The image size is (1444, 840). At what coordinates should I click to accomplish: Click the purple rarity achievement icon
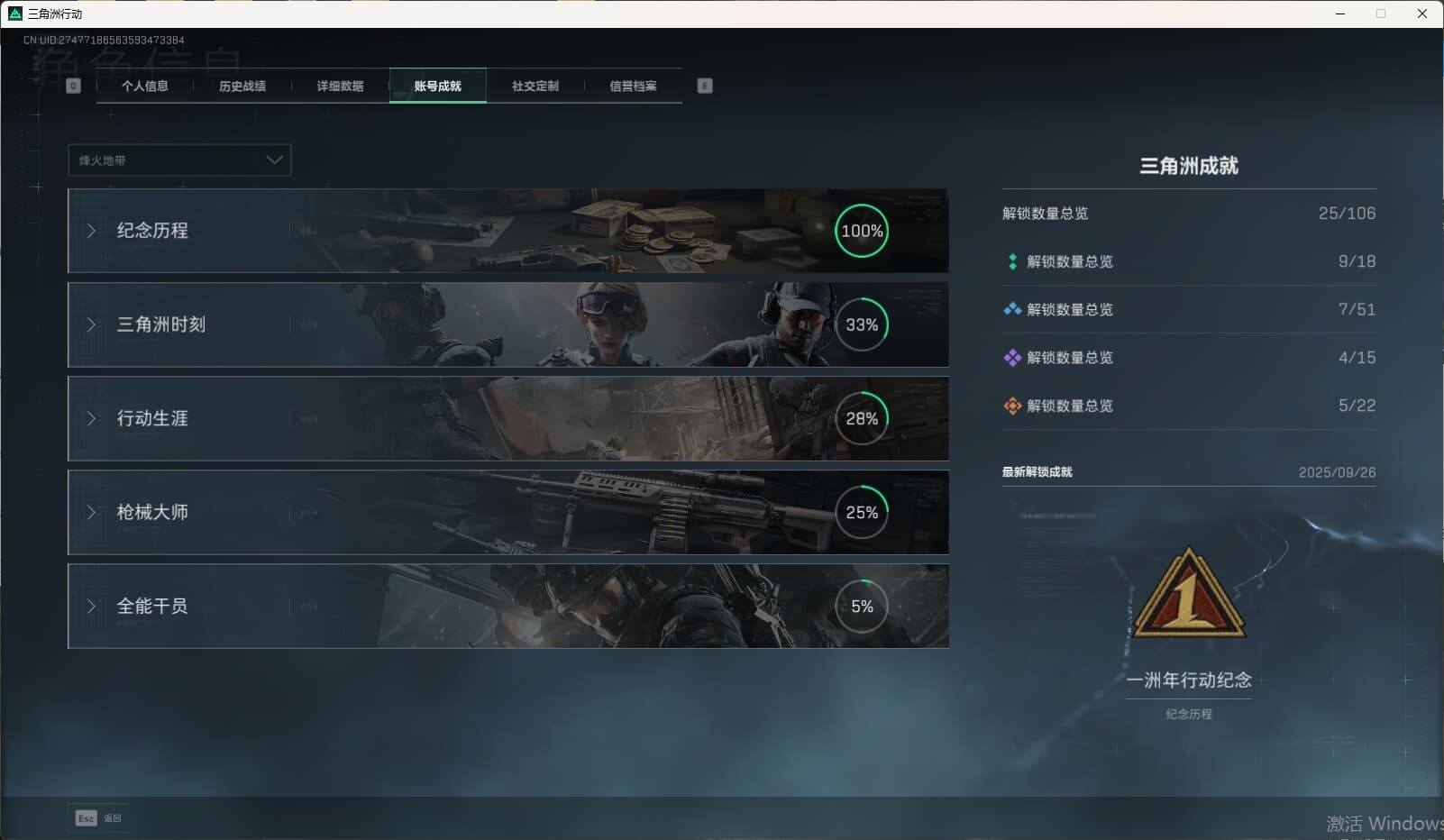pos(1012,358)
